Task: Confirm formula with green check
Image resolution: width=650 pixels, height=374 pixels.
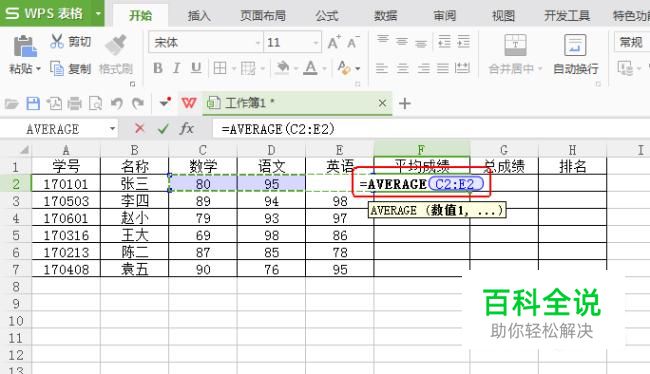Action: point(163,129)
